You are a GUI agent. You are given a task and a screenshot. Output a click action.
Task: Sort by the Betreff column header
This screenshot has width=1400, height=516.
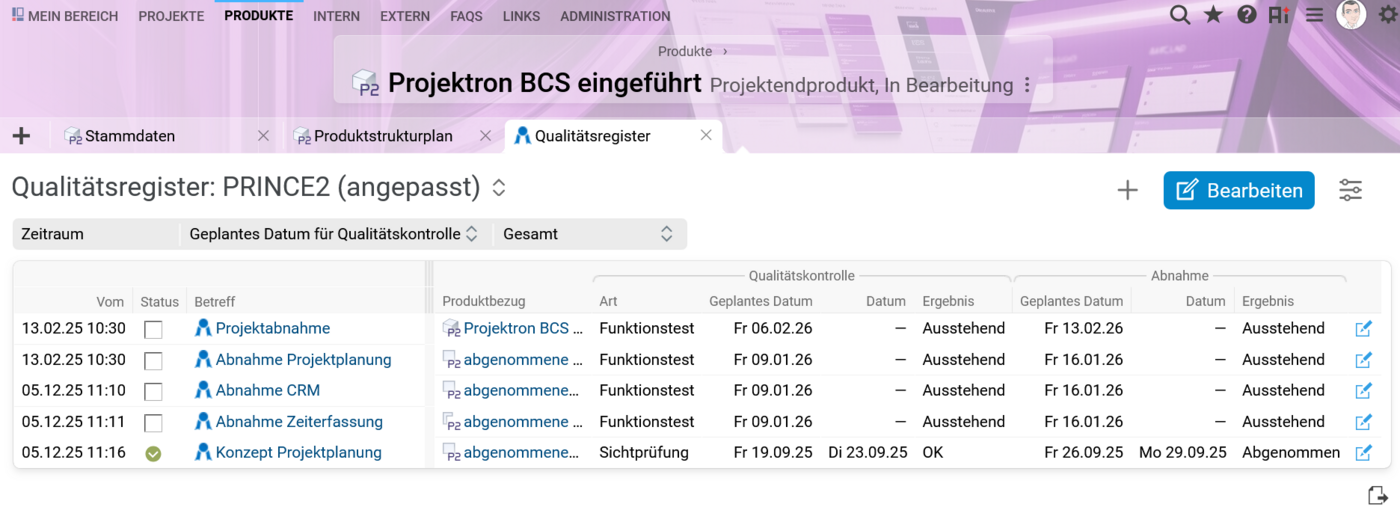(214, 301)
